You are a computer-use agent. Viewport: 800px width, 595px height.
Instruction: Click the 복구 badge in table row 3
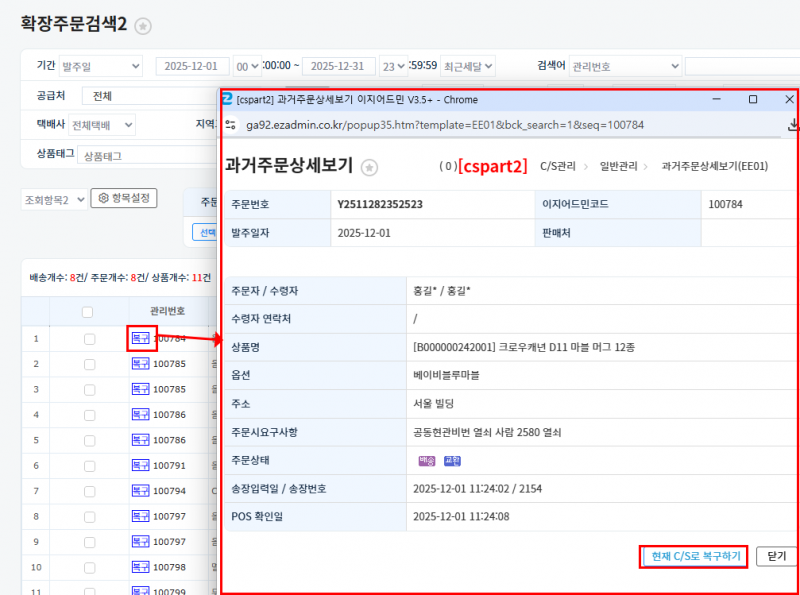[141, 389]
